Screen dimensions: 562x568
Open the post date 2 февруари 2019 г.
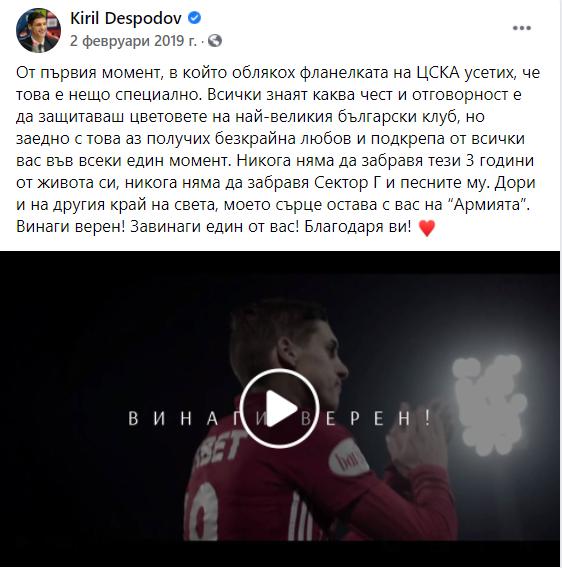tap(133, 41)
